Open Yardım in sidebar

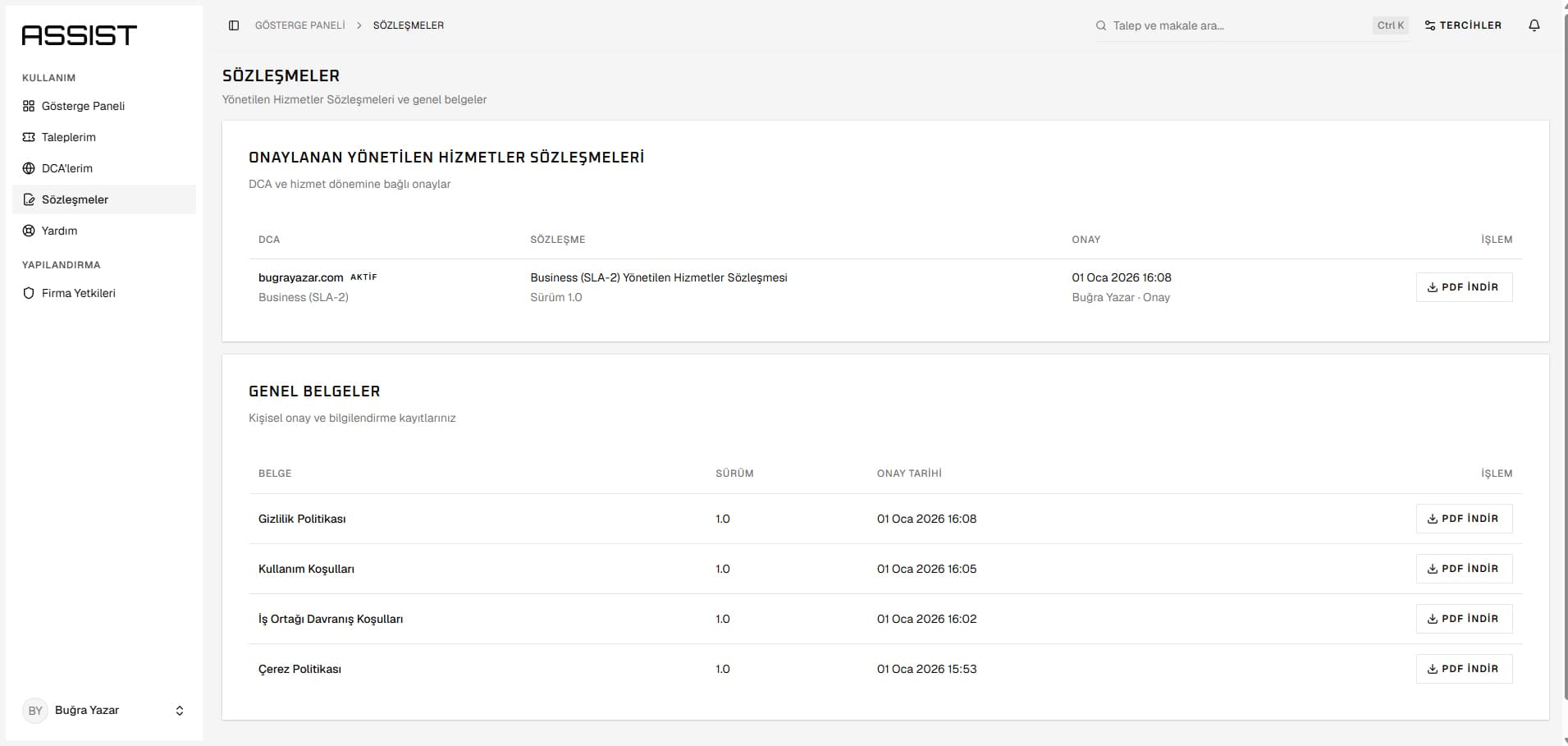[104, 231]
